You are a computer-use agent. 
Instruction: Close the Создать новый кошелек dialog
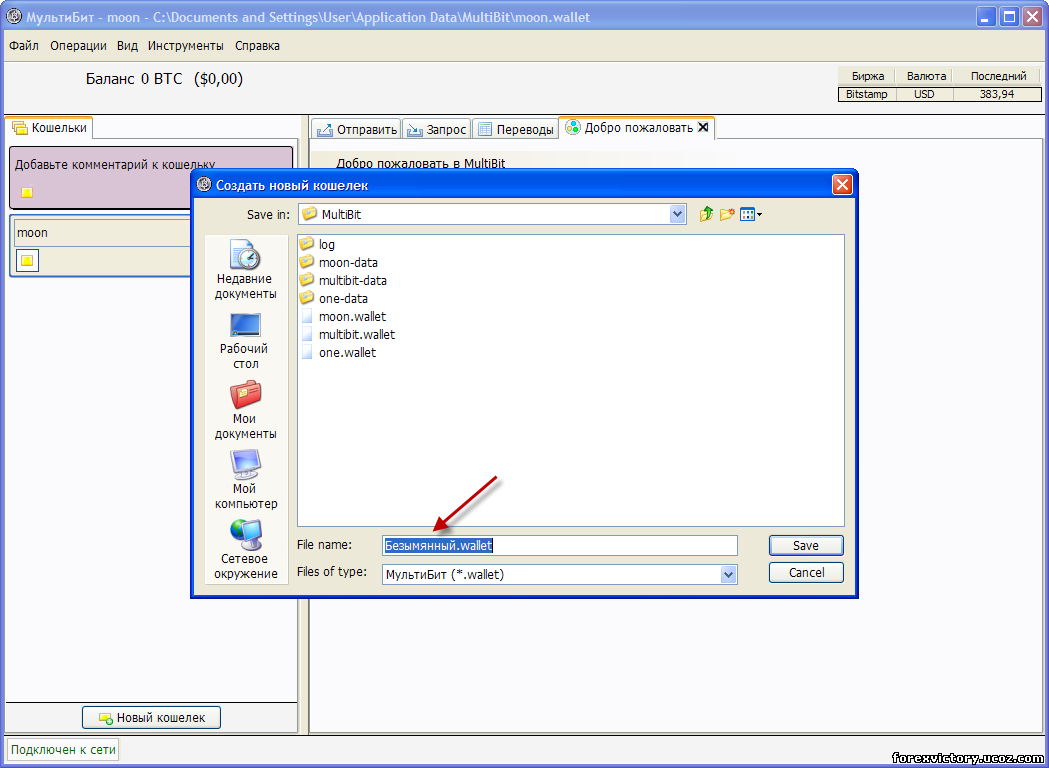pyautogui.click(x=842, y=185)
